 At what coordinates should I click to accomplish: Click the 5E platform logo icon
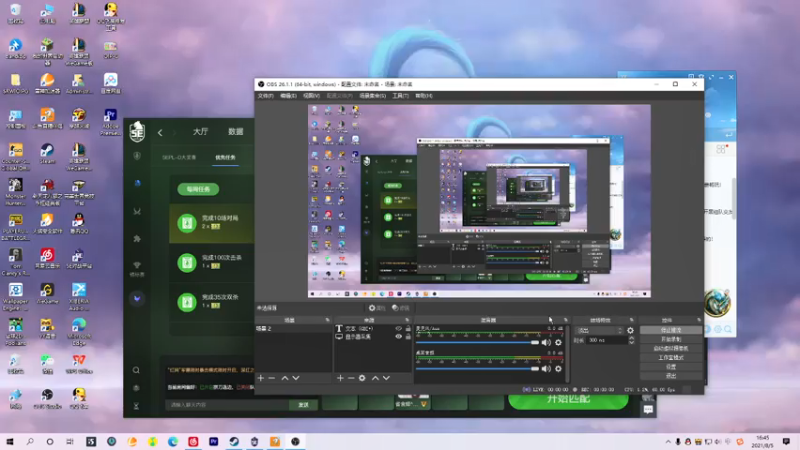138,131
